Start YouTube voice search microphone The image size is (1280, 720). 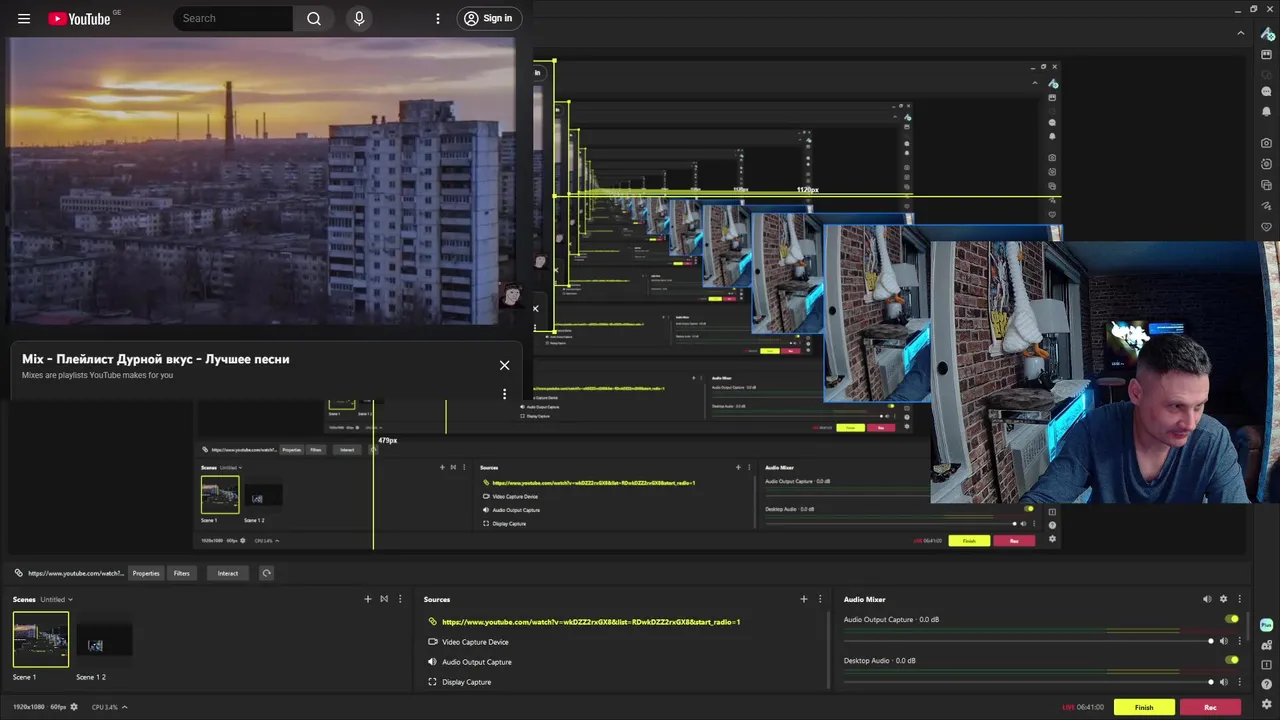point(359,18)
